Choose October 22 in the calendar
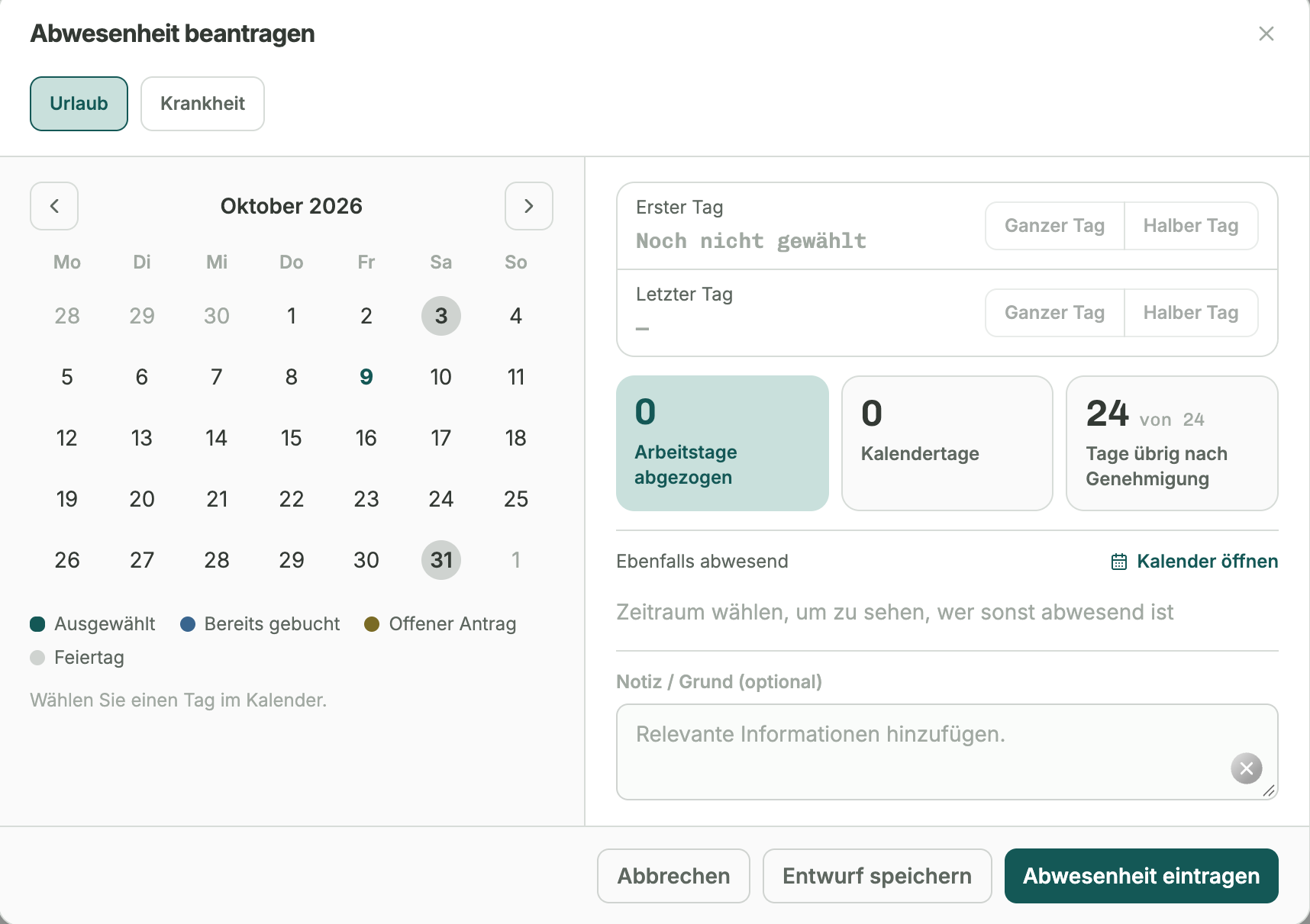The image size is (1310, 924). tap(292, 499)
